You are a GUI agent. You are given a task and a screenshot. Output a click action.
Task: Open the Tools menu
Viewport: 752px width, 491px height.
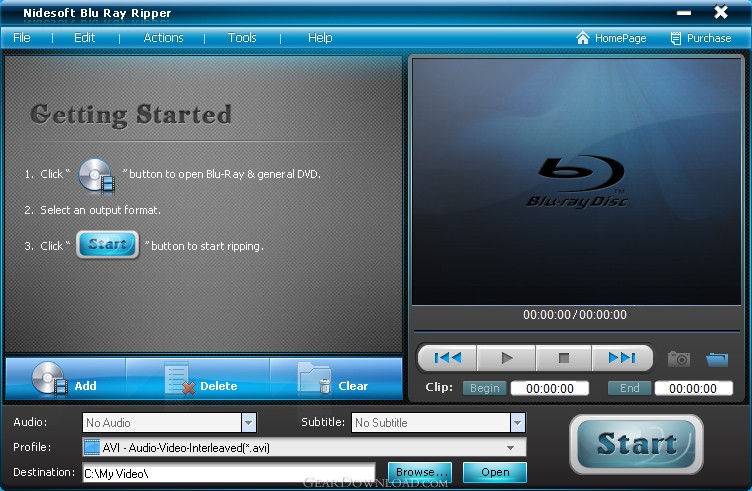(x=242, y=38)
